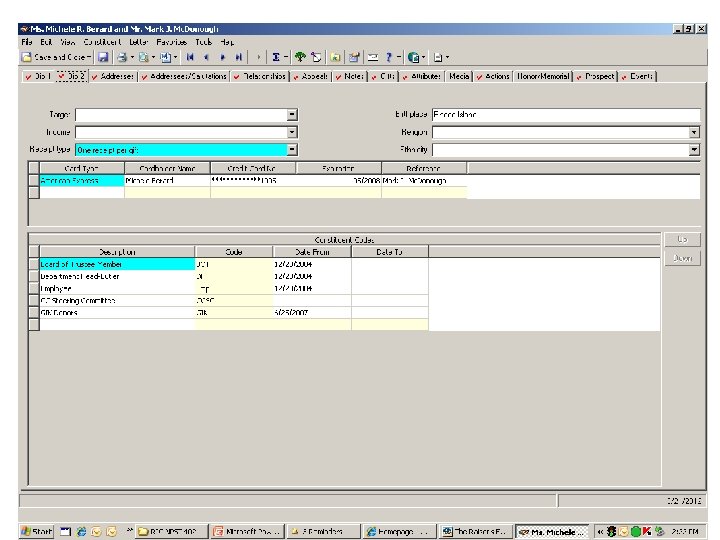720x540 pixels.
Task: Open the Constituent menu
Action: click(102, 42)
